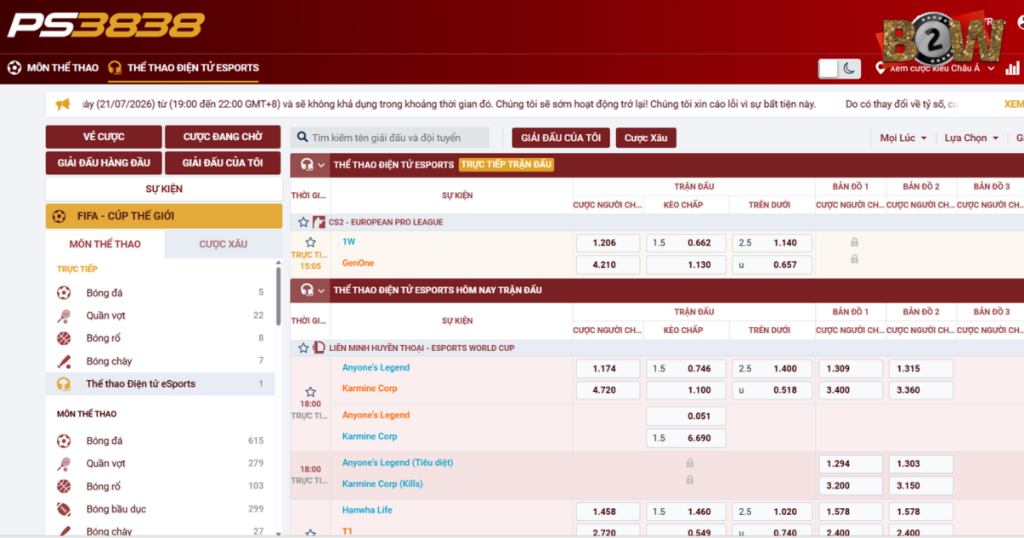This screenshot has width=1024, height=538.
Task: Click the megaphone announcement icon
Action: [63, 104]
